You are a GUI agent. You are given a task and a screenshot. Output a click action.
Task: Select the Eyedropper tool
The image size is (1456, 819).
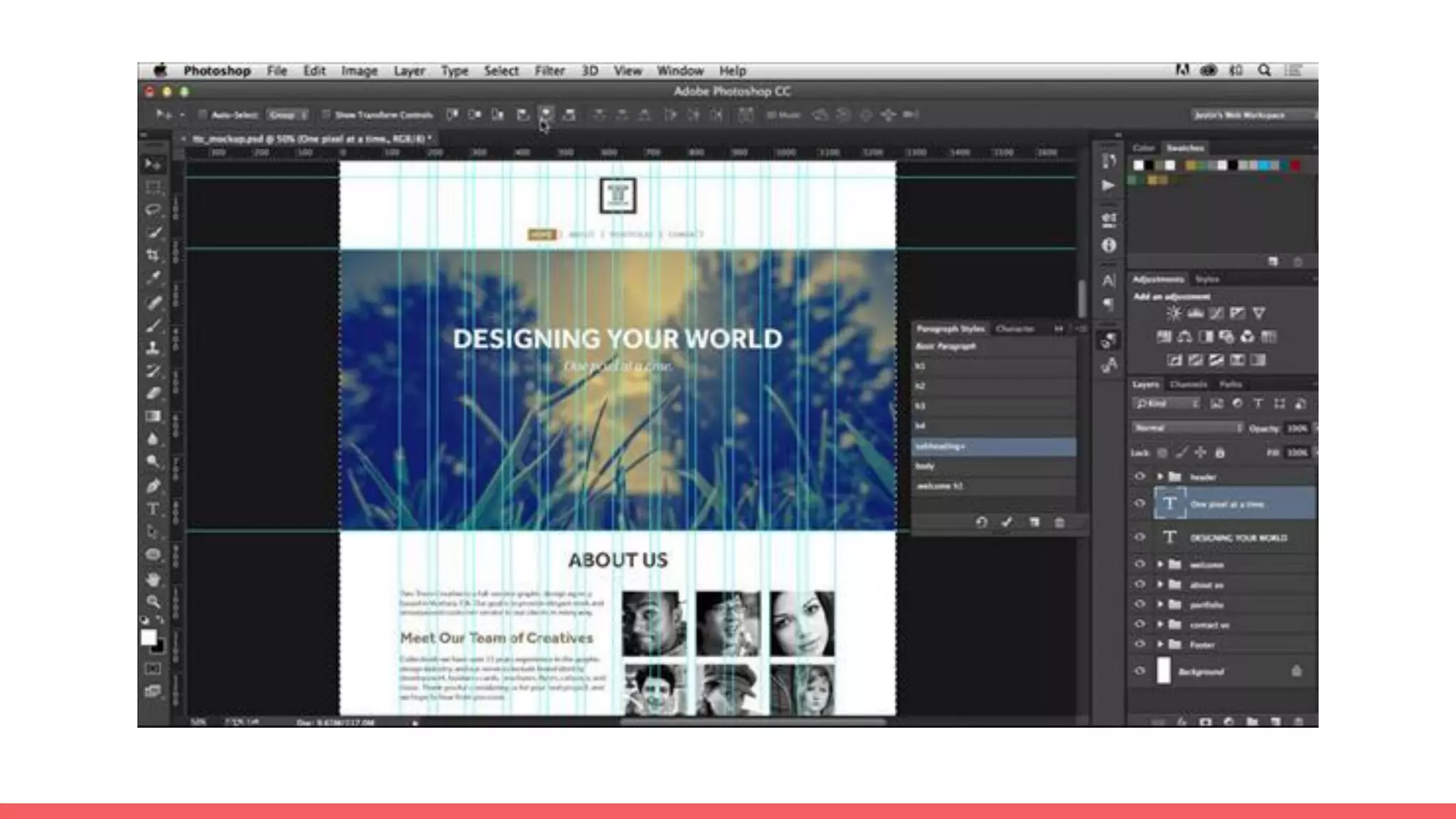click(x=153, y=279)
